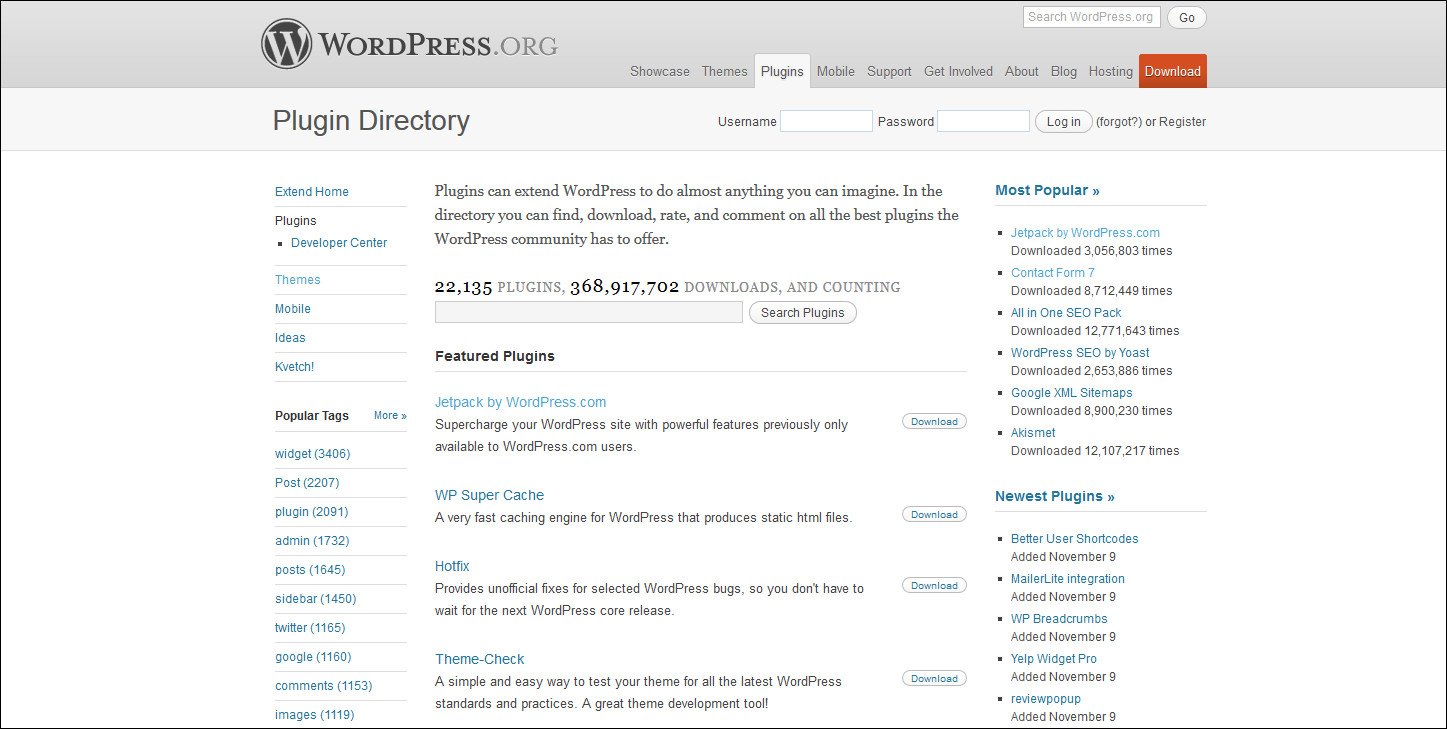Select the sidebar (1450) tag

(316, 599)
